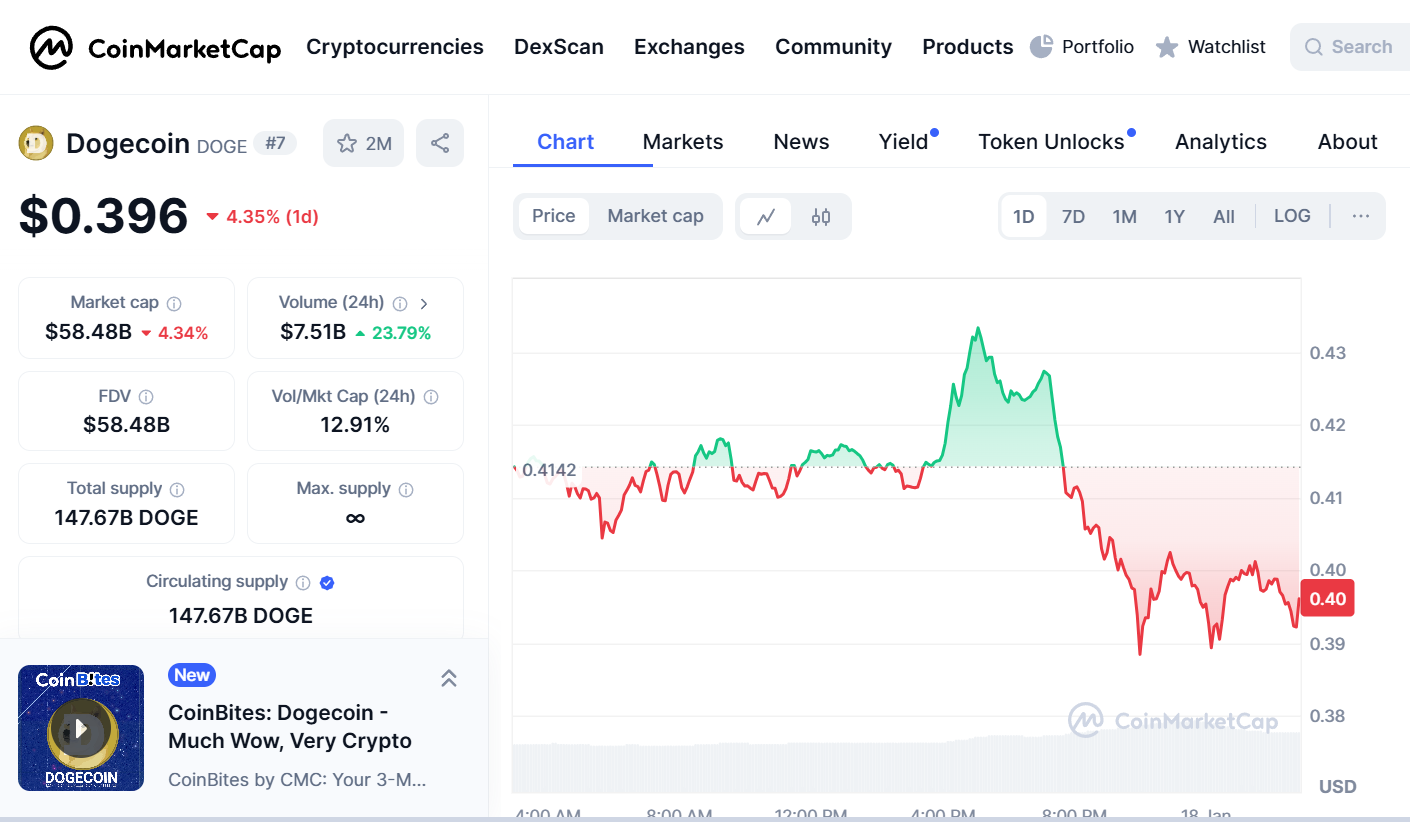
Task: Click the Circulating supply info icon
Action: [303, 582]
